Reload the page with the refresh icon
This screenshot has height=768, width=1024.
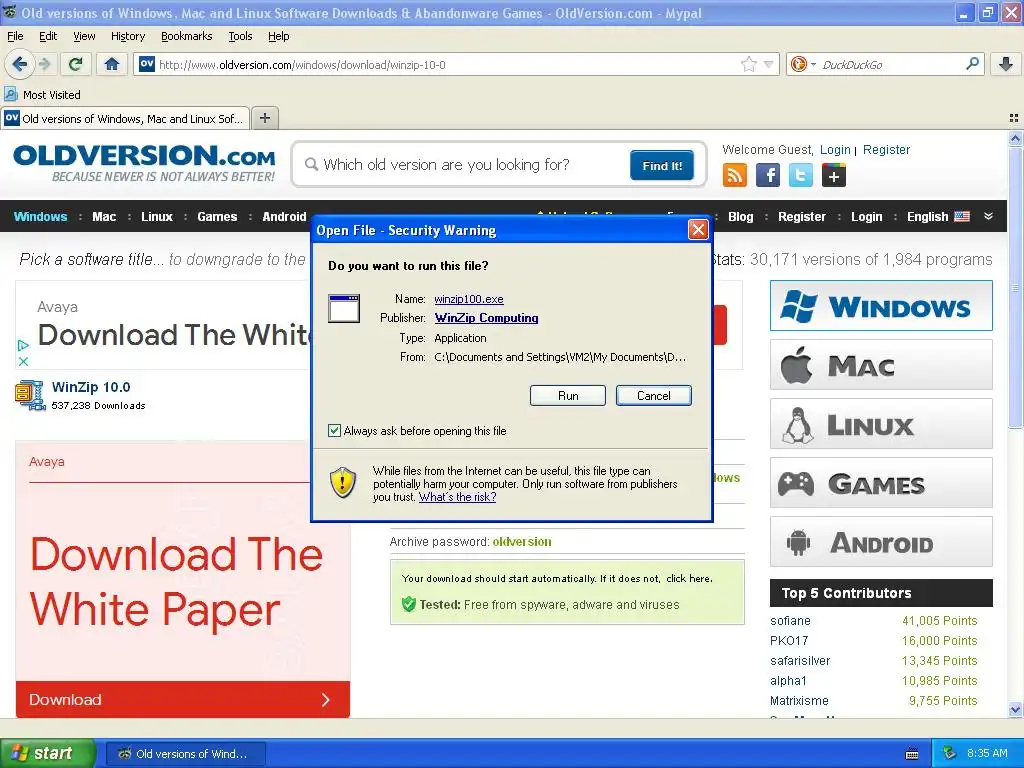pos(76,64)
